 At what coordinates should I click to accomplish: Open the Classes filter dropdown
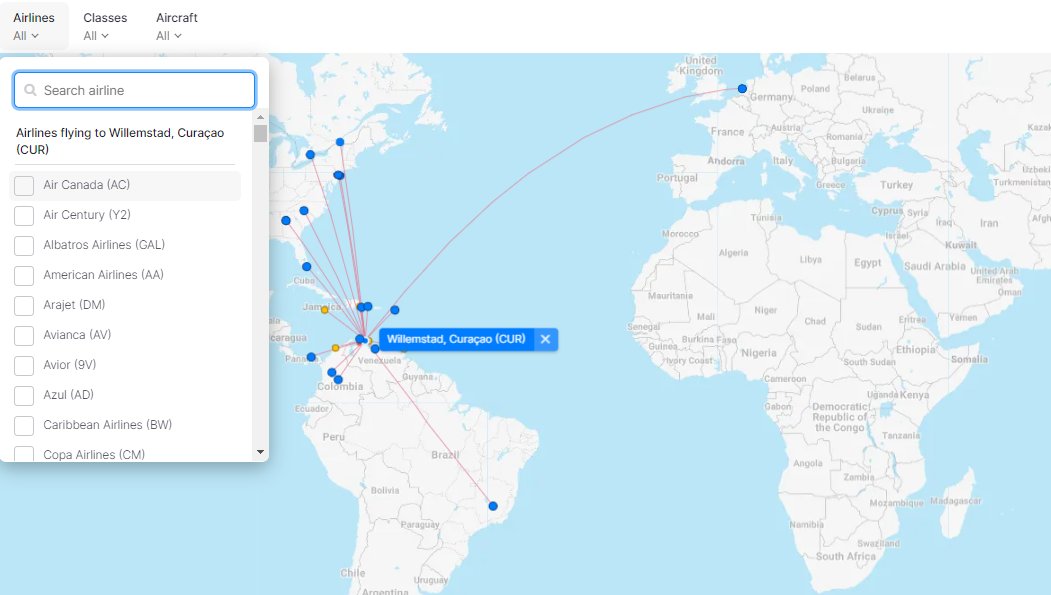click(x=105, y=26)
